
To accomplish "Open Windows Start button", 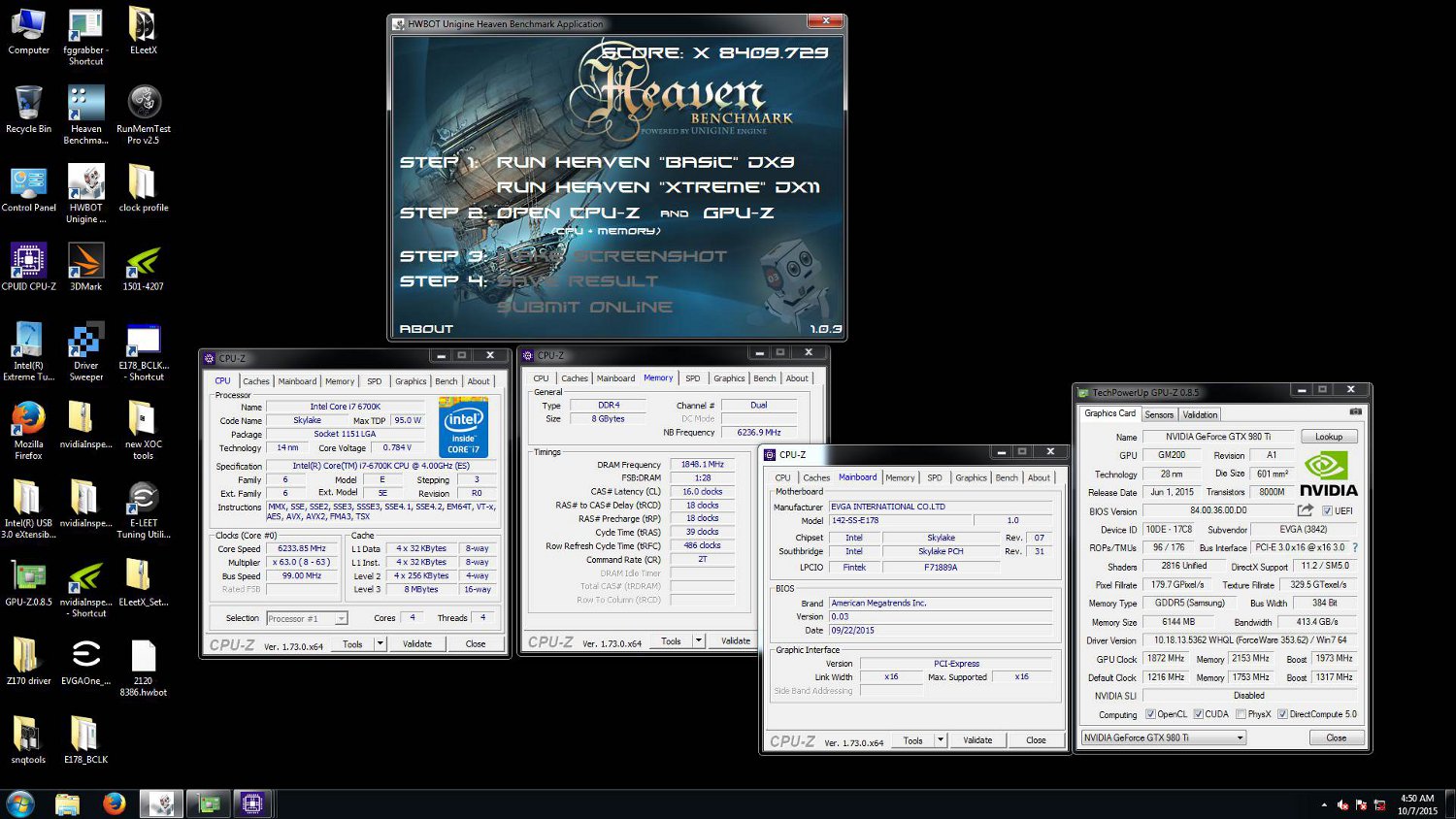I will 20,803.
